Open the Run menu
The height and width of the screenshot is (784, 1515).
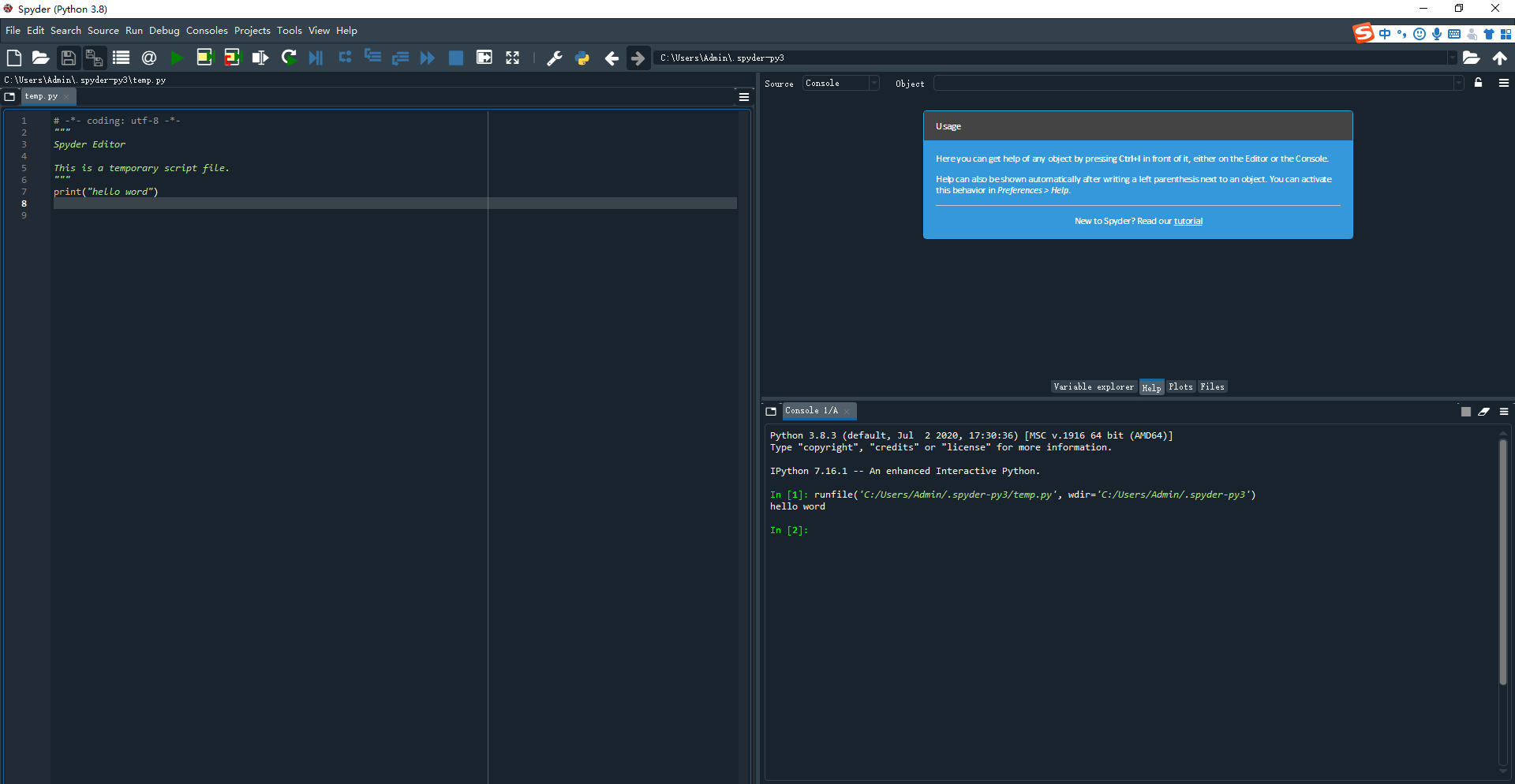click(134, 30)
